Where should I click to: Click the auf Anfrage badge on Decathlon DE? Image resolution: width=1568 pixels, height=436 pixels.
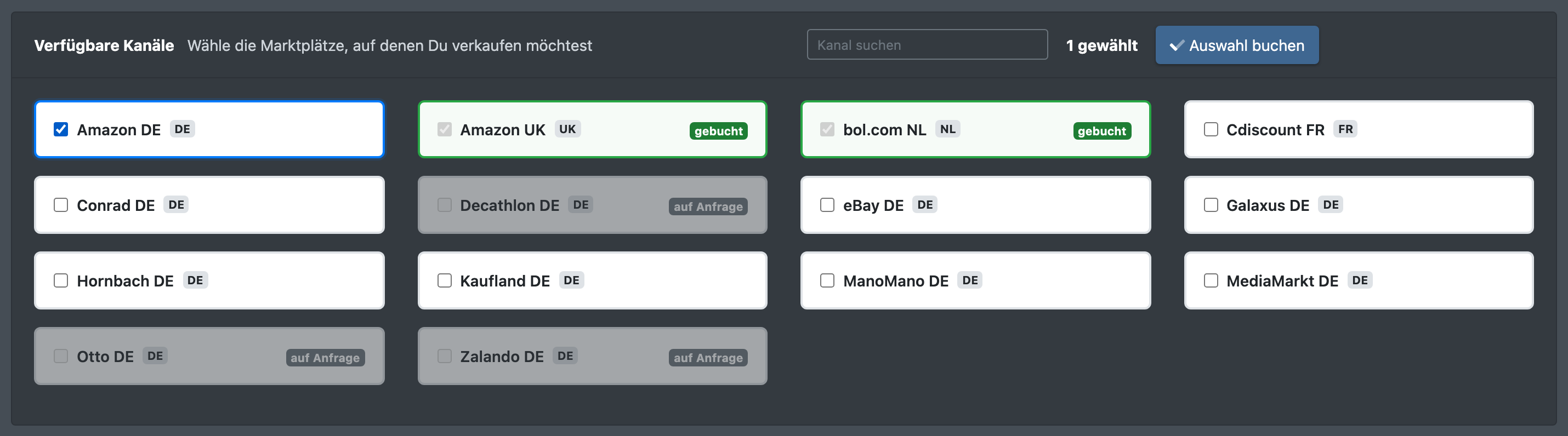pyautogui.click(x=708, y=206)
